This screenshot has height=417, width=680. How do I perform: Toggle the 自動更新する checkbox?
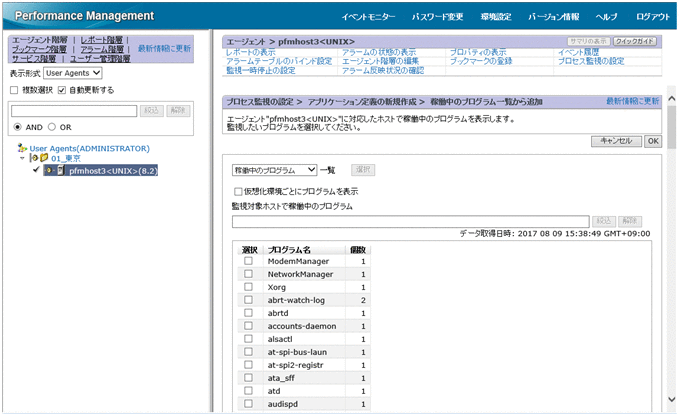(62, 90)
